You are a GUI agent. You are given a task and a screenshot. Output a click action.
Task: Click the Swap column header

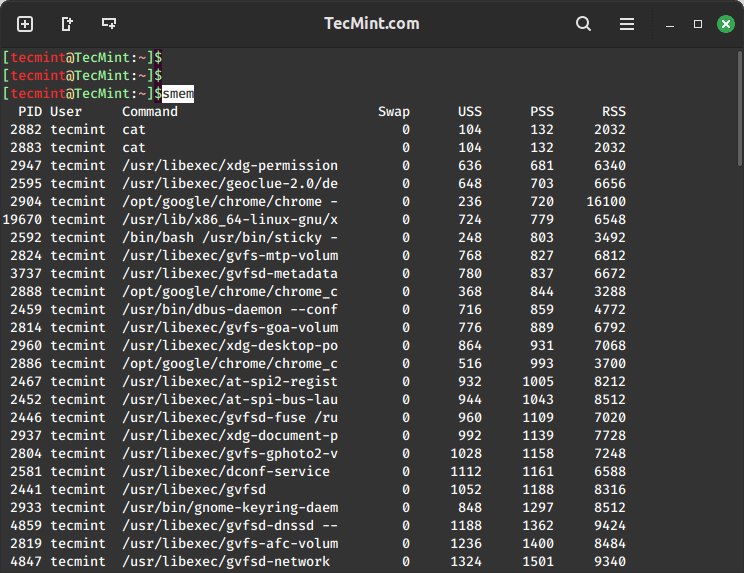pyautogui.click(x=394, y=111)
